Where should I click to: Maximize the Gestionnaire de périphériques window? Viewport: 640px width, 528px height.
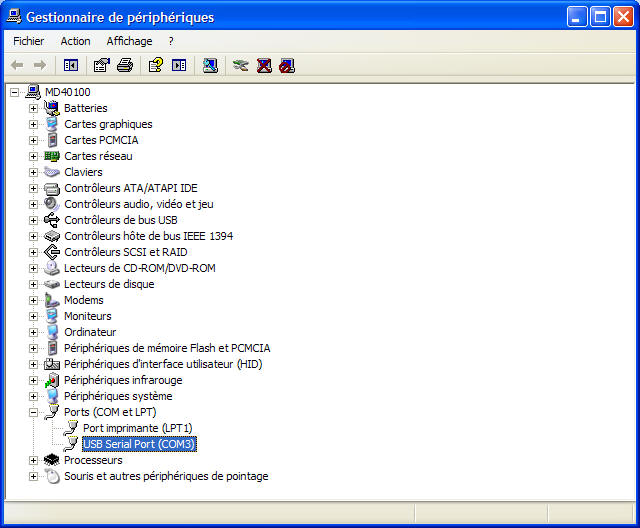tap(600, 17)
